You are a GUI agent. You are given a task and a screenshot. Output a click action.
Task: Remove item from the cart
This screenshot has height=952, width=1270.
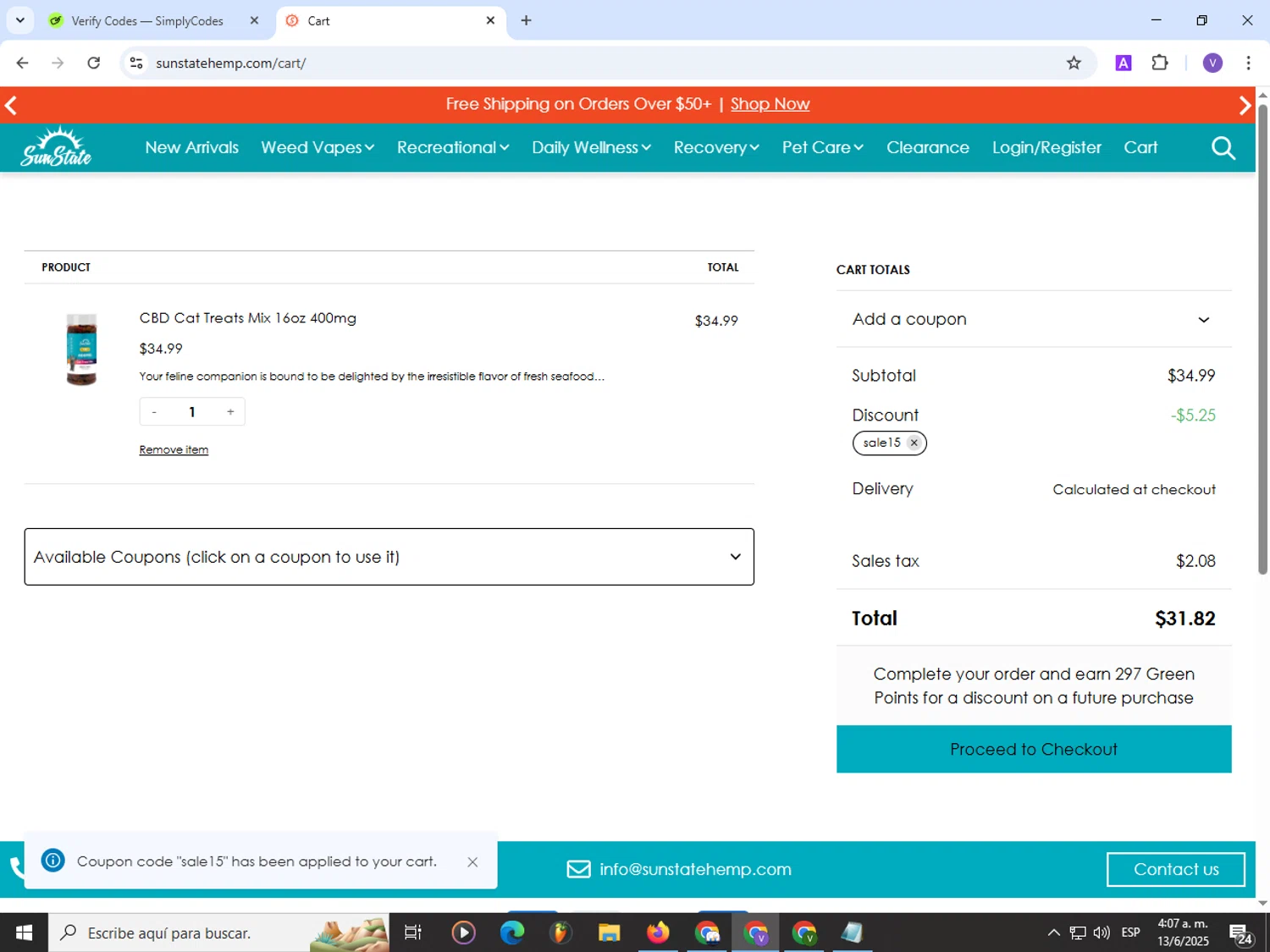click(174, 449)
